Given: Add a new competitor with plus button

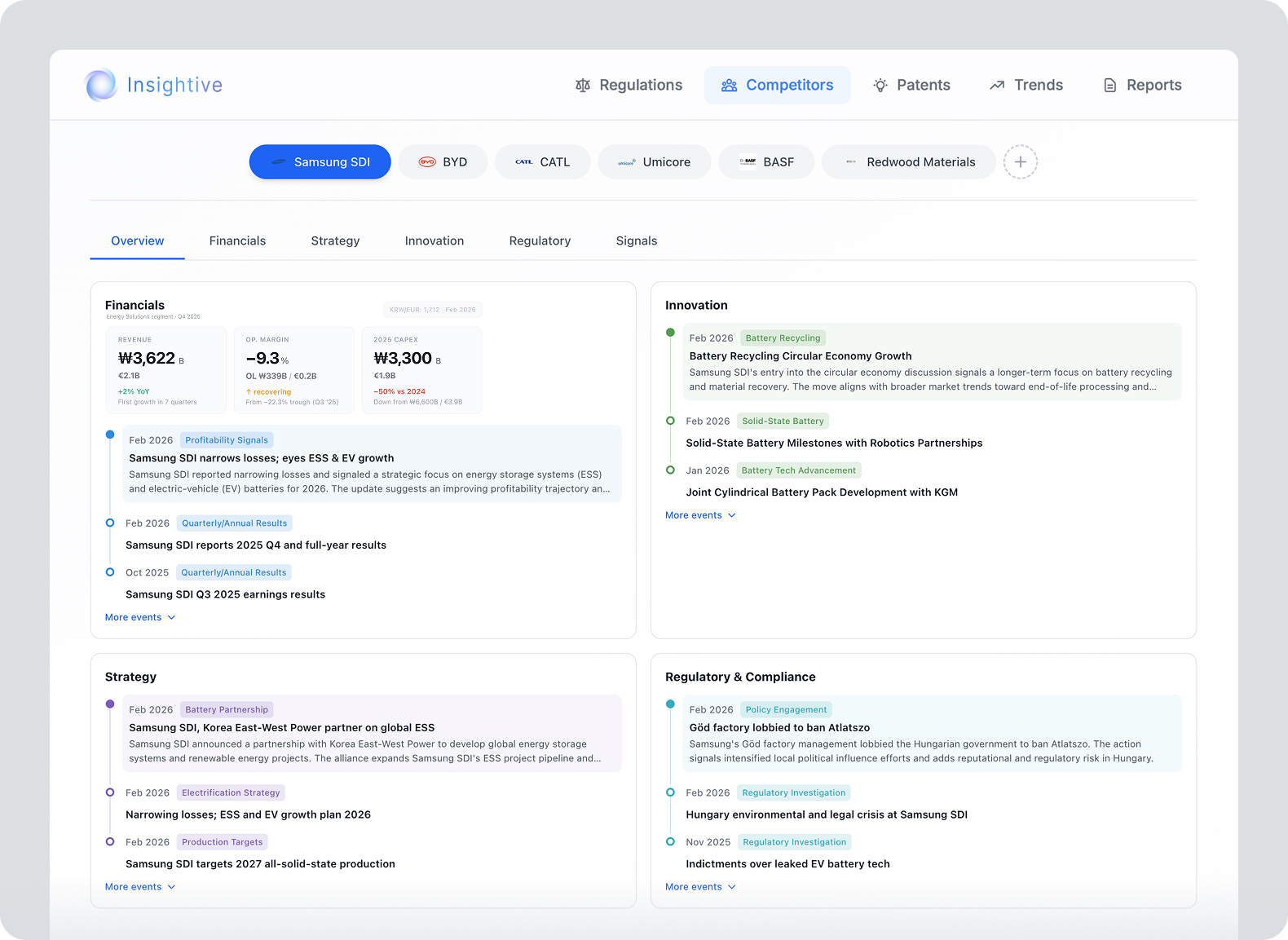Looking at the screenshot, I should (1020, 162).
